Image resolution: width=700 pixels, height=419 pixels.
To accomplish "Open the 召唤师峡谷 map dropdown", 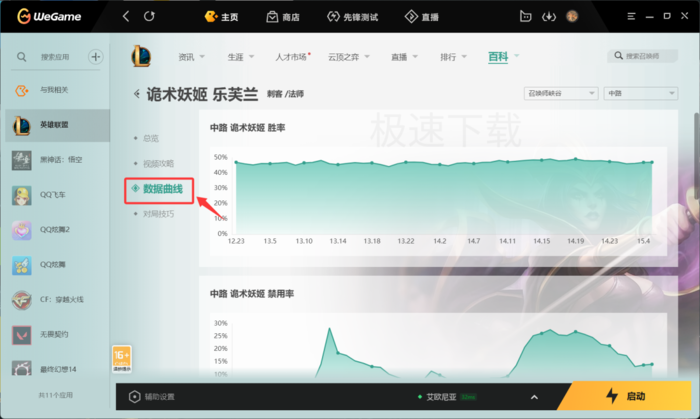I will pyautogui.click(x=561, y=93).
